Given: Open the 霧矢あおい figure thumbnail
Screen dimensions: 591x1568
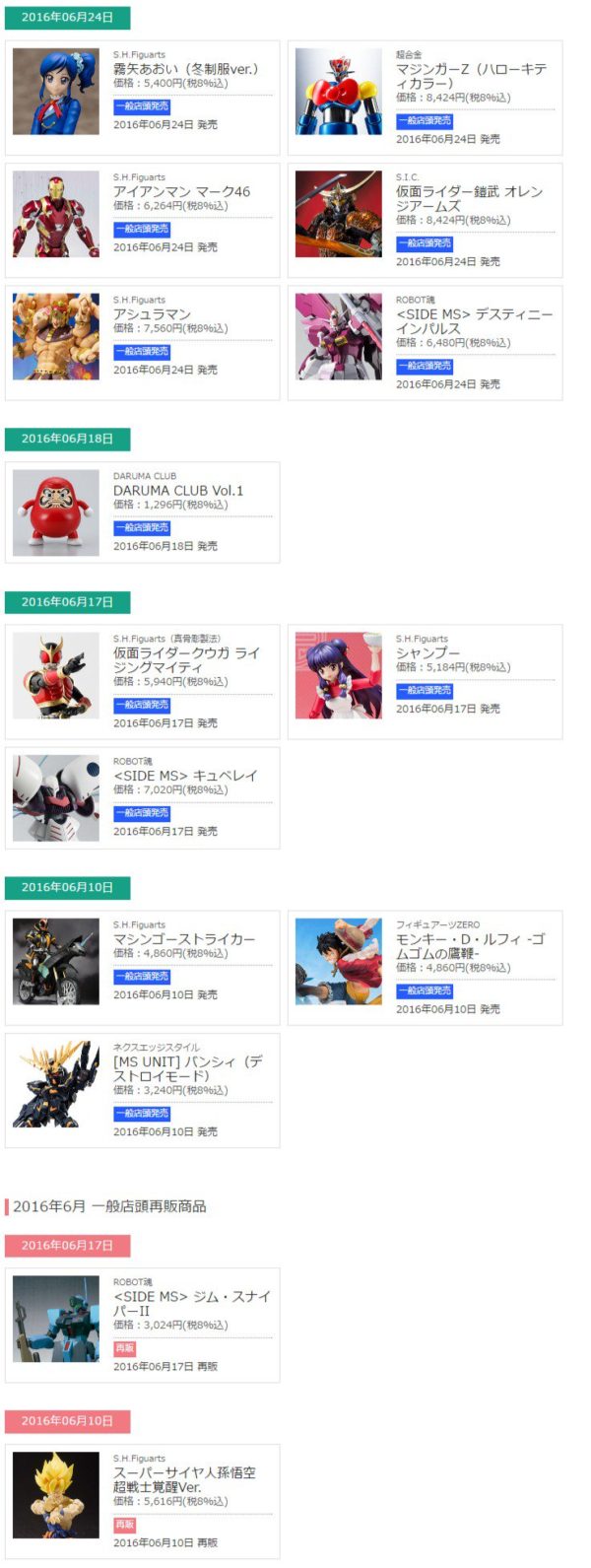Looking at the screenshot, I should point(56,92).
